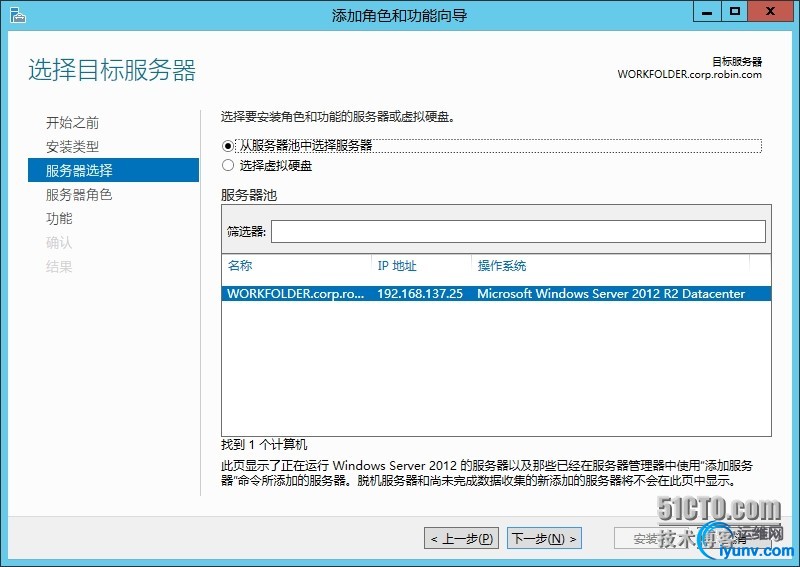The height and width of the screenshot is (567, 800).
Task: Open the 功能 wizard step
Action: click(x=59, y=218)
